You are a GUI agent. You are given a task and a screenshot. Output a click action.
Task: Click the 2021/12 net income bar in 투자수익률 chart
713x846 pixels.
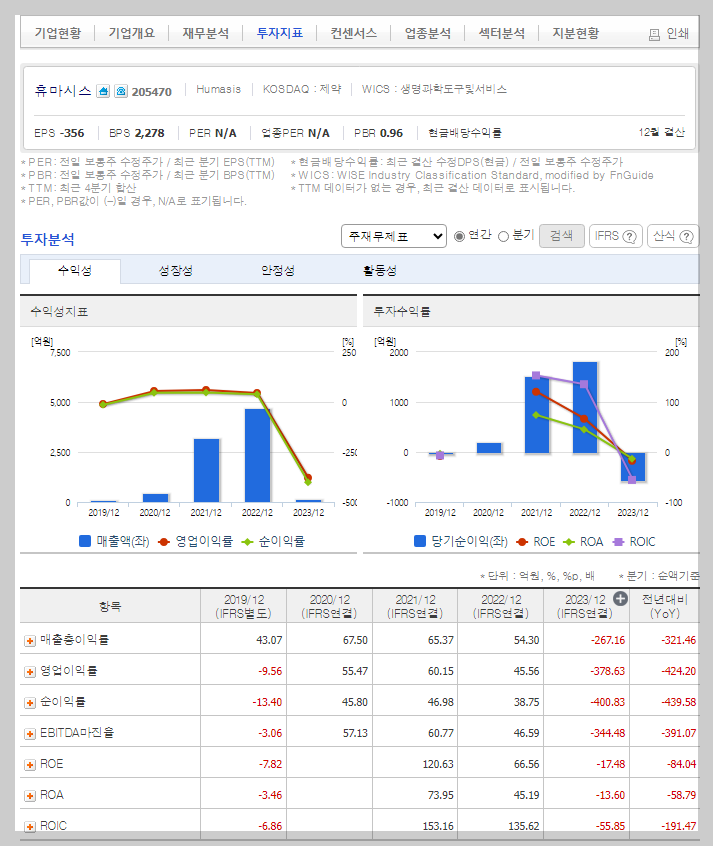pyautogui.click(x=537, y=415)
